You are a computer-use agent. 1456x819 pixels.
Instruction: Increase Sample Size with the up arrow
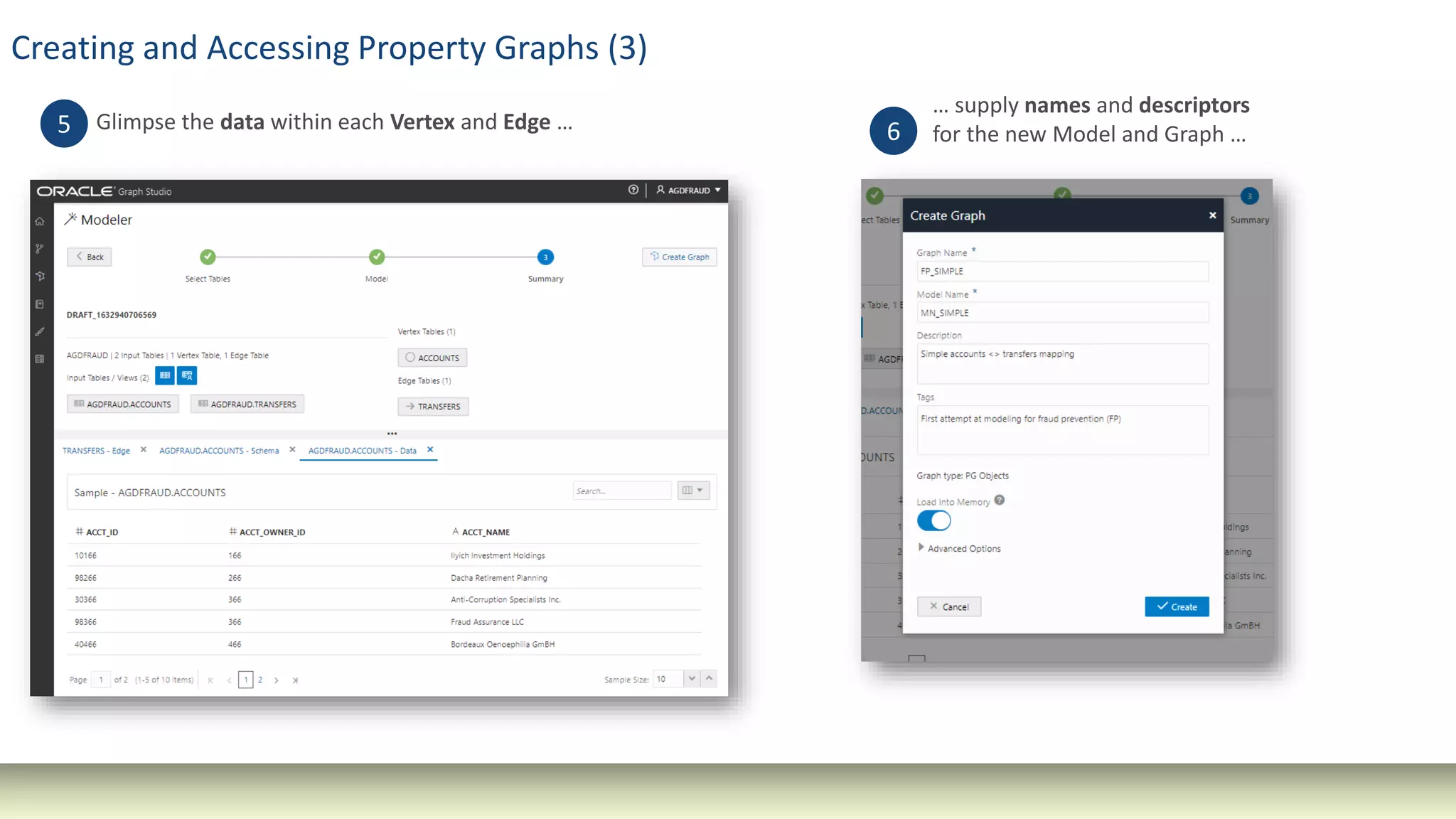[709, 679]
